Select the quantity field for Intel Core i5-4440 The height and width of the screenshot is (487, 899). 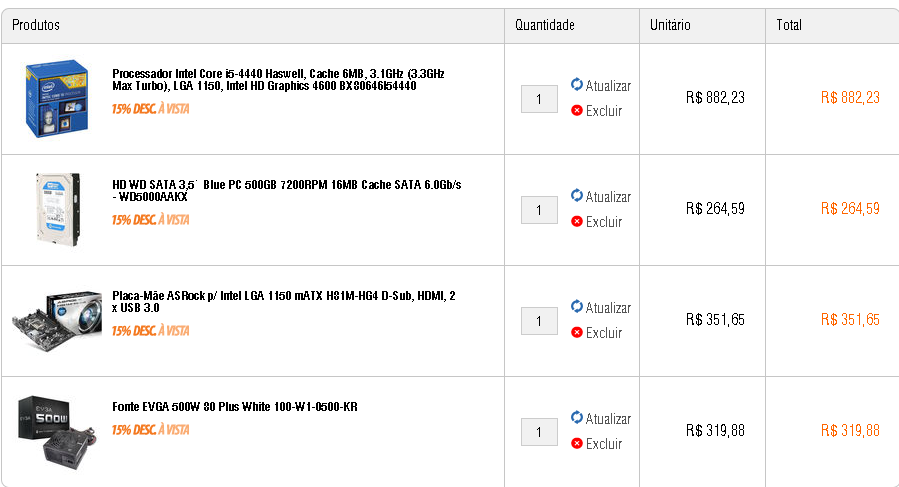(539, 99)
